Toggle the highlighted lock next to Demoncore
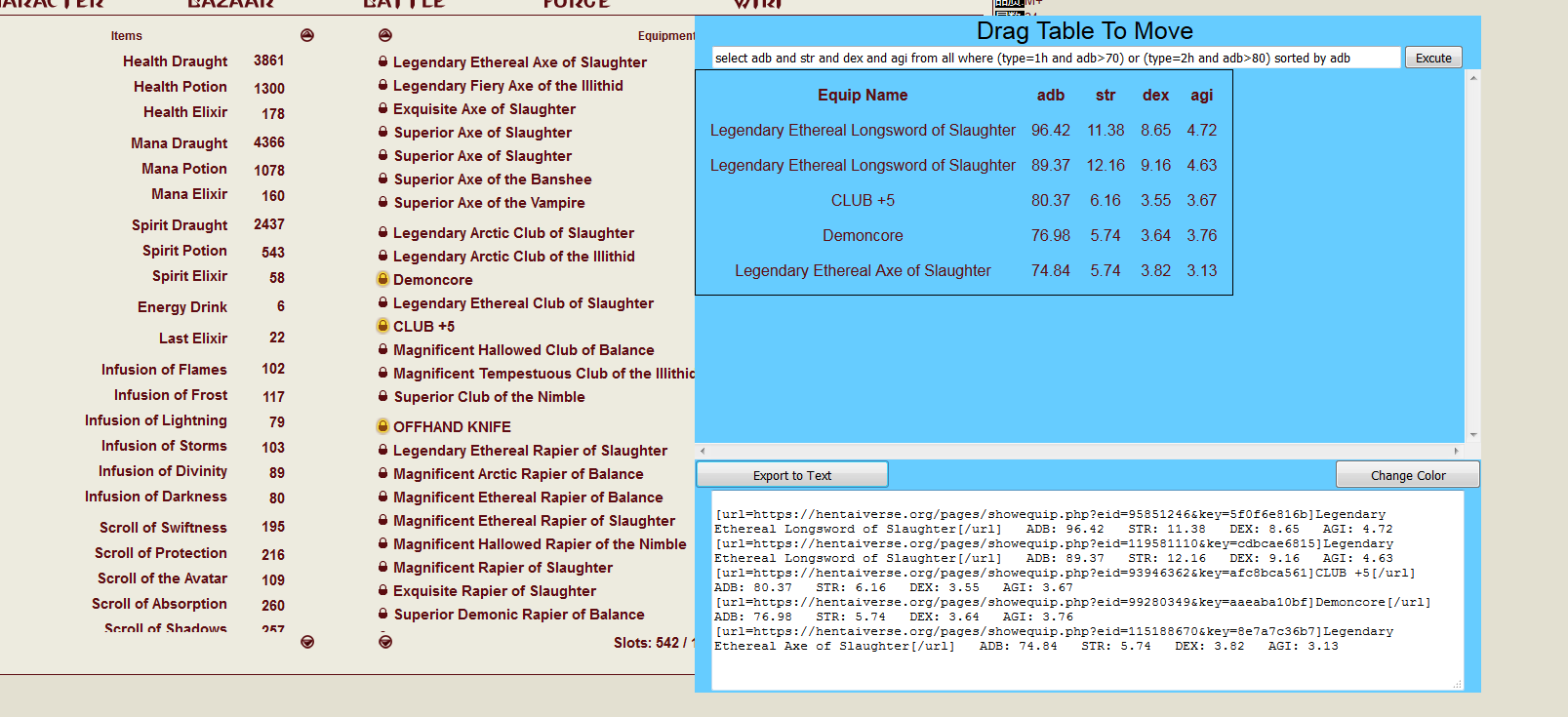The image size is (1568, 717). click(383, 279)
